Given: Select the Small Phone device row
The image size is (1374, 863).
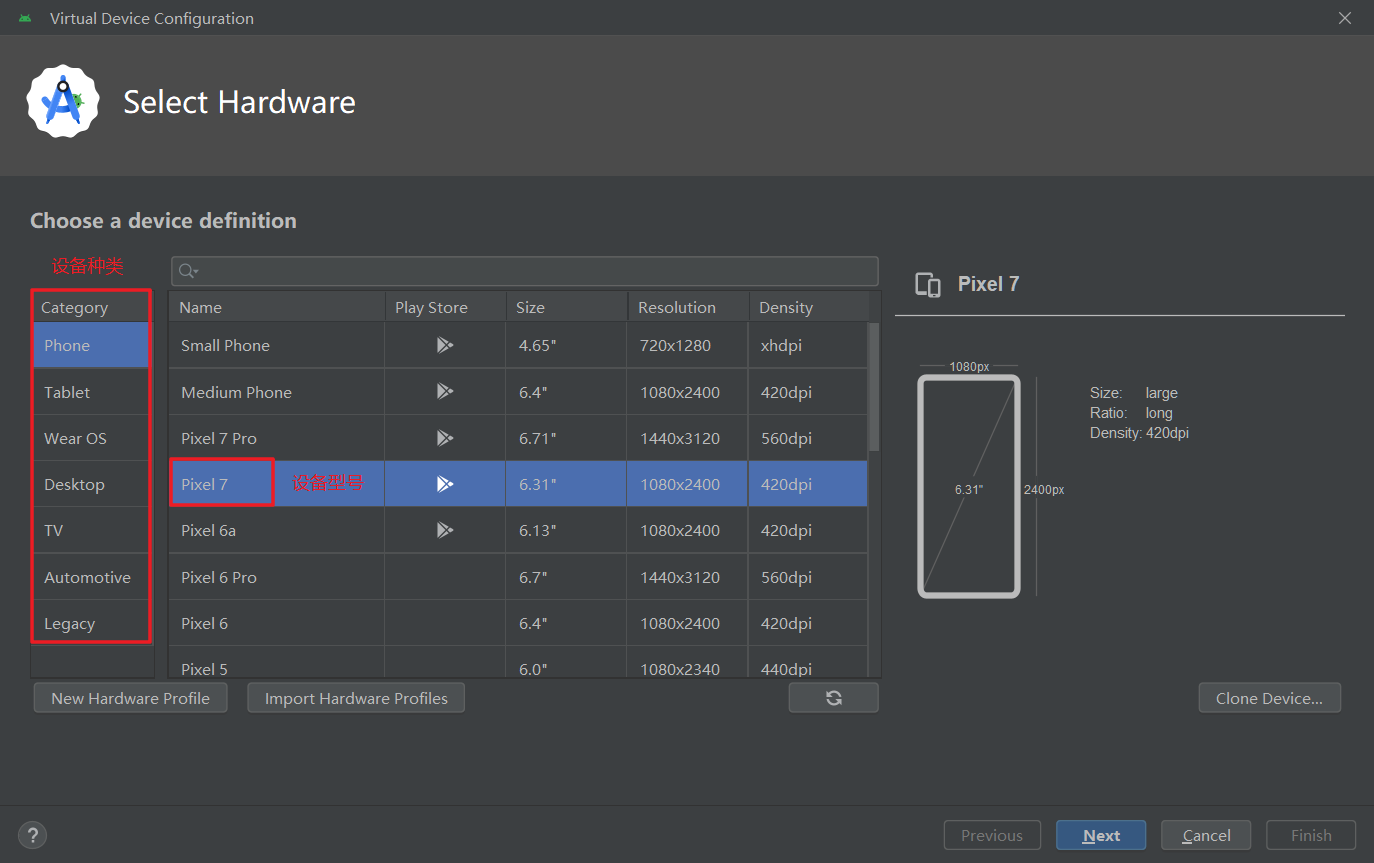Looking at the screenshot, I should 518,345.
